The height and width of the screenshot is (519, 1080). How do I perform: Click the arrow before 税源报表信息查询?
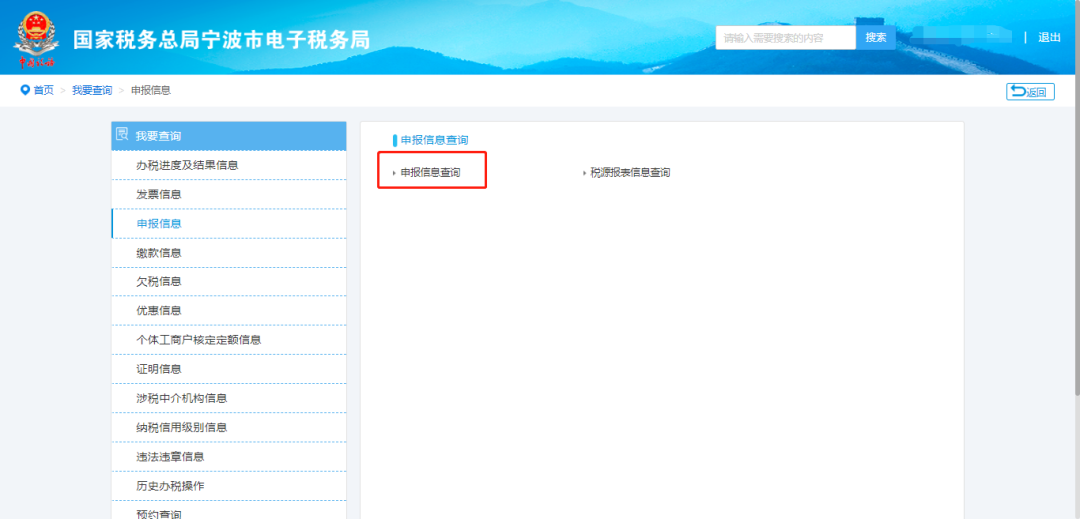coord(584,173)
